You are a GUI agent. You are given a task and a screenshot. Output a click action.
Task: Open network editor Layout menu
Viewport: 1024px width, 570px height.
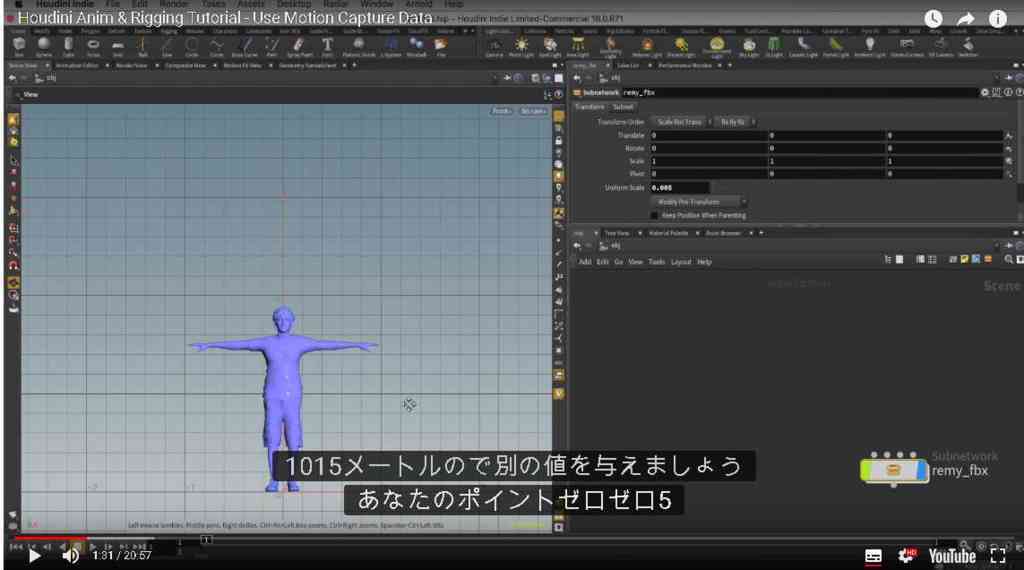click(681, 262)
